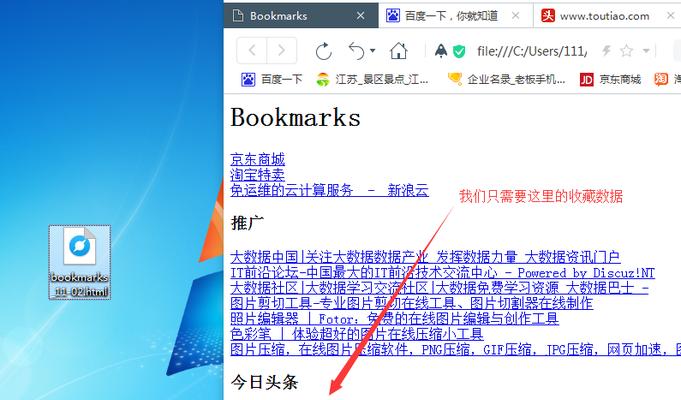
Task: Switch to the Bookmarks tab
Action: (x=301, y=16)
